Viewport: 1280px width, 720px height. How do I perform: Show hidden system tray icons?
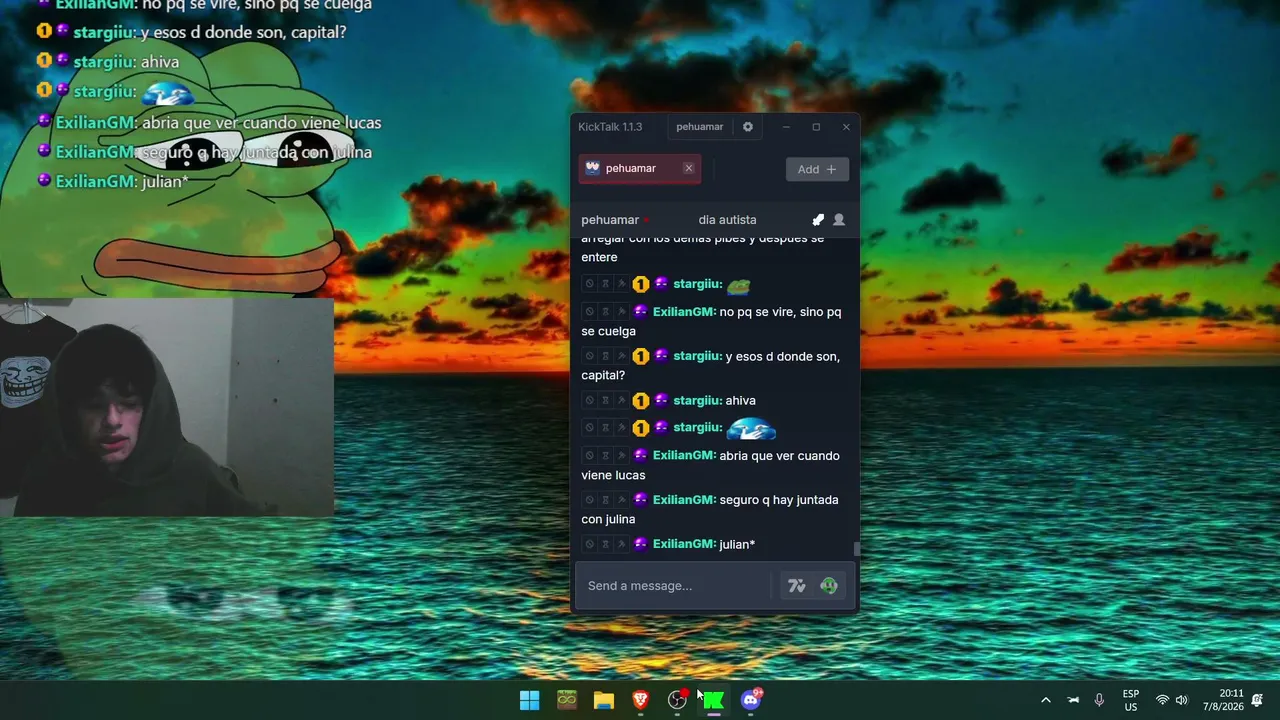[1046, 700]
